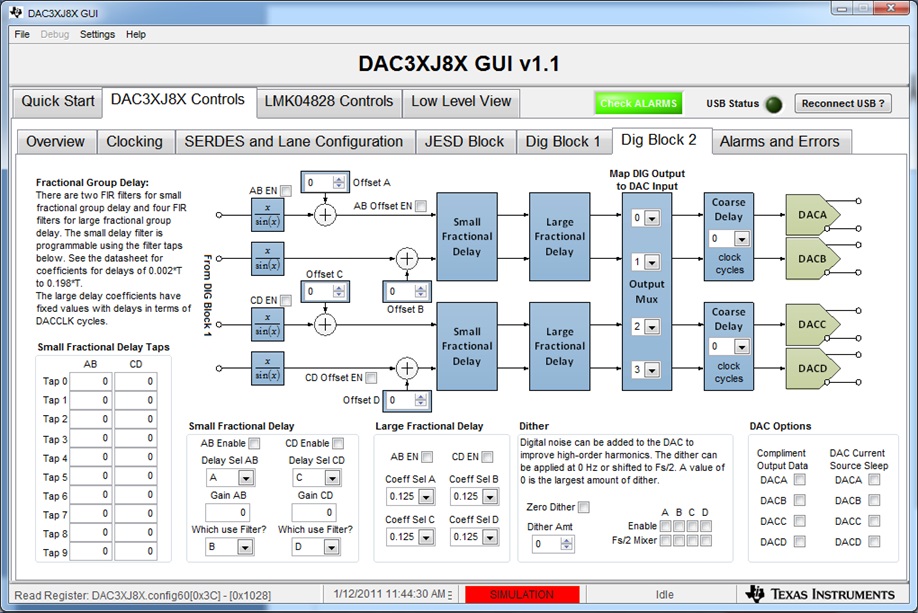Enable the AB EN checkbox near inverse sinc

pyautogui.click(x=286, y=191)
